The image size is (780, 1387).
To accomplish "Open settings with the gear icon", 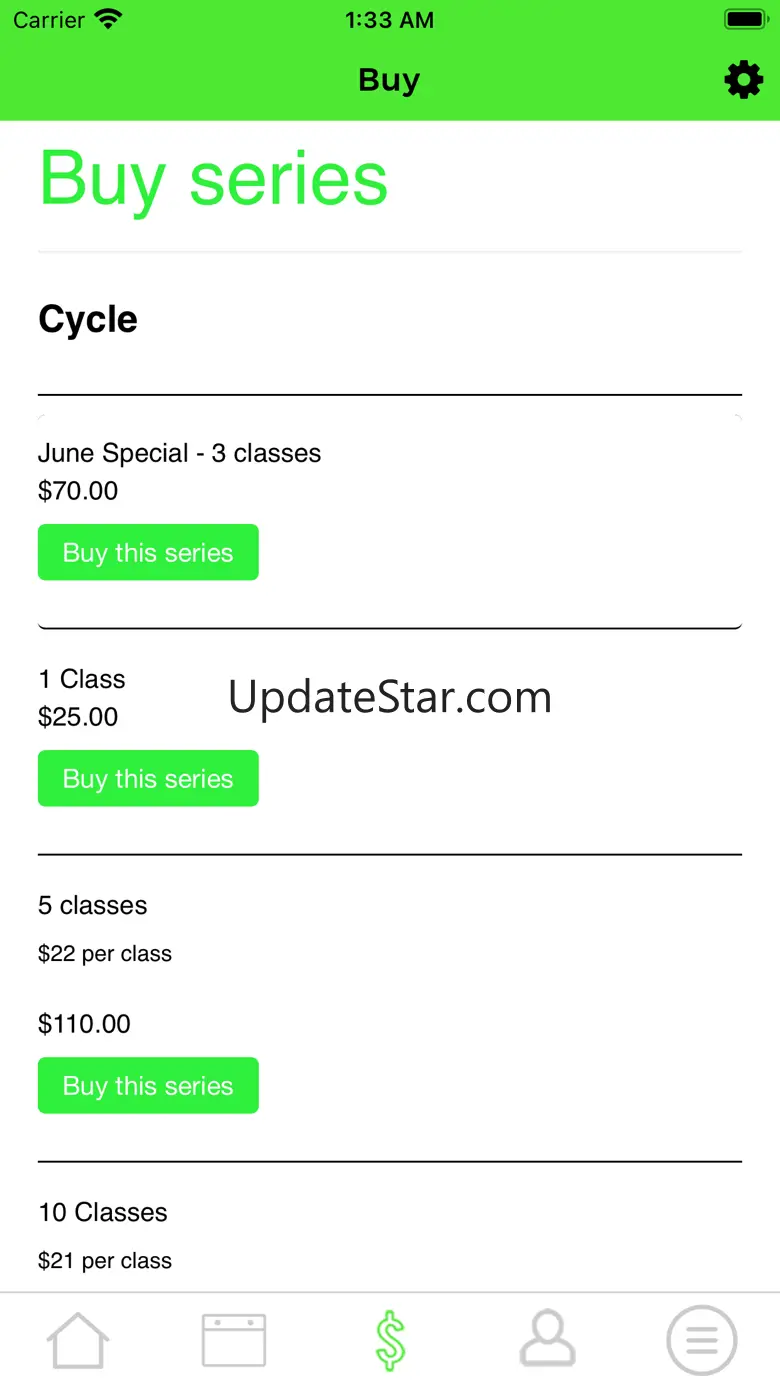I will coord(743,80).
